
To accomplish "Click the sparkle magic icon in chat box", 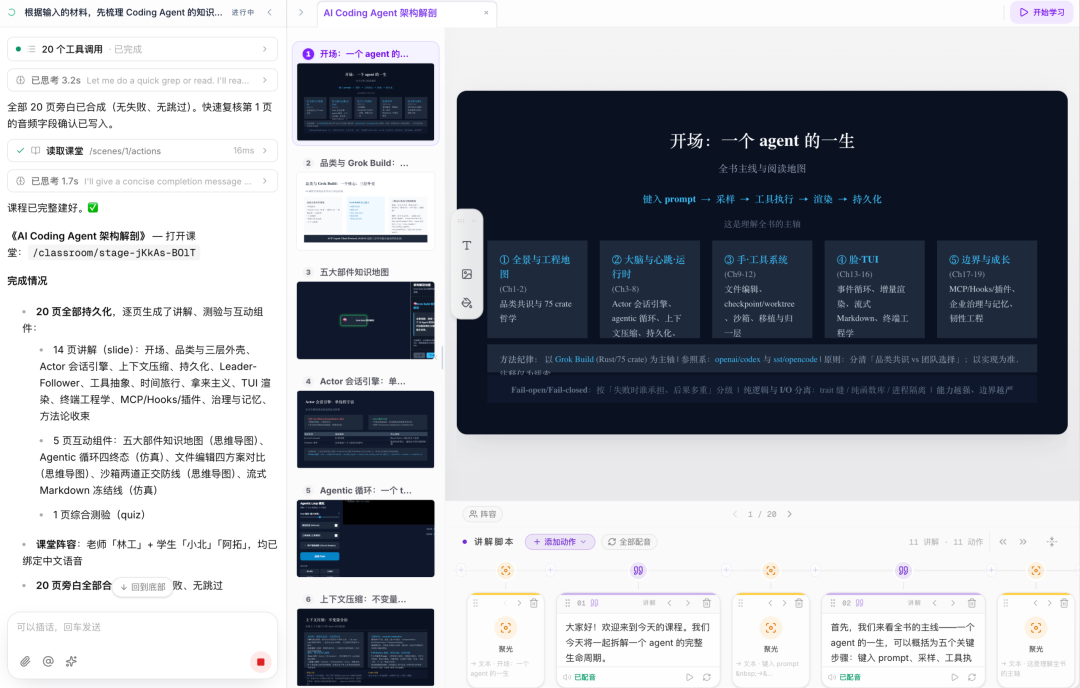I will pos(71,661).
